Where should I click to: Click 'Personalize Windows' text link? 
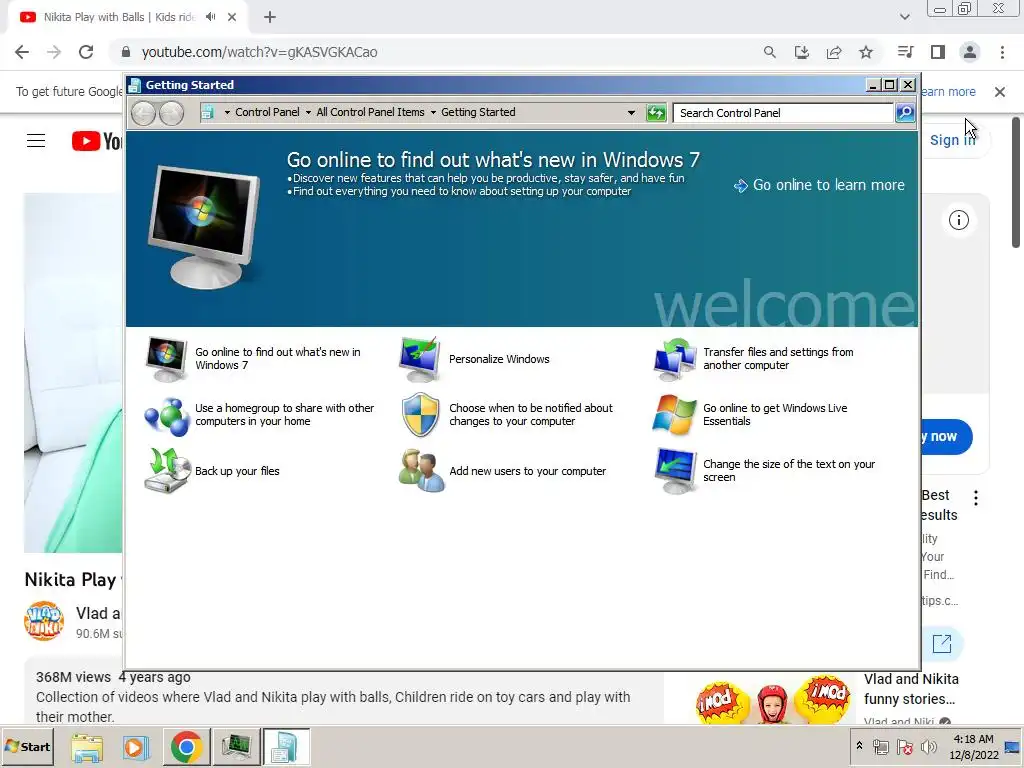[x=499, y=359]
